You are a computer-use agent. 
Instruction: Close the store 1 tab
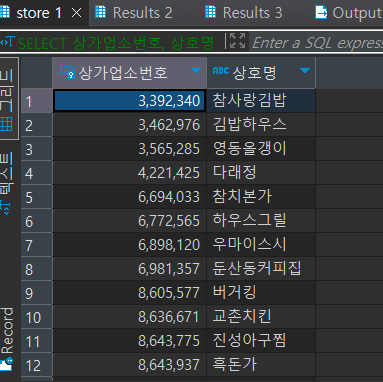point(77,13)
